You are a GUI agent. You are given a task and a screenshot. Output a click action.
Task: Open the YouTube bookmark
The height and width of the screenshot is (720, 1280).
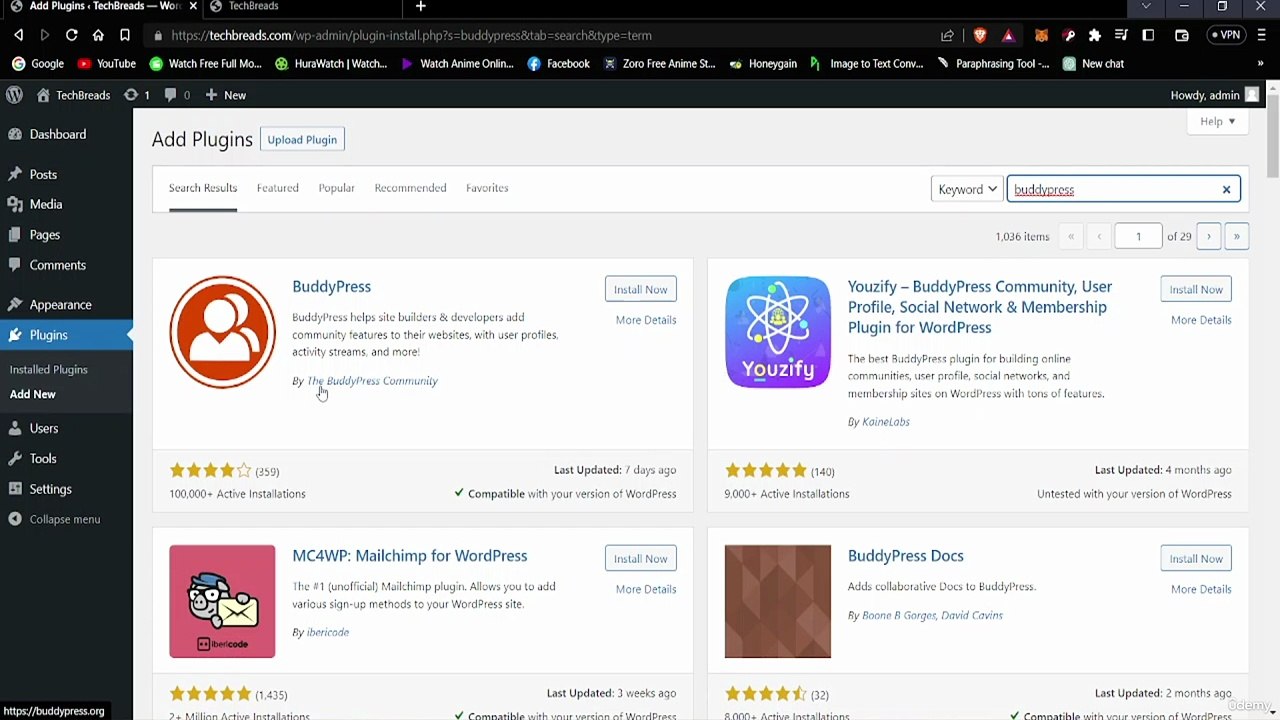tap(106, 63)
